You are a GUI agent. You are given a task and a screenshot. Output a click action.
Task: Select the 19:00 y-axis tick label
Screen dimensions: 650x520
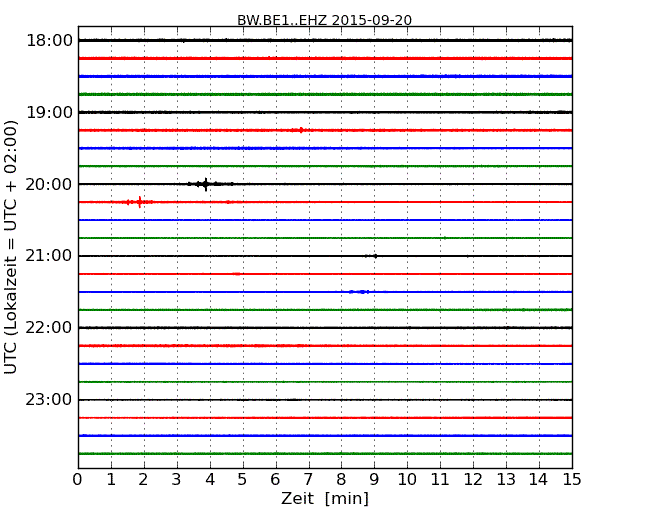pos(49,112)
